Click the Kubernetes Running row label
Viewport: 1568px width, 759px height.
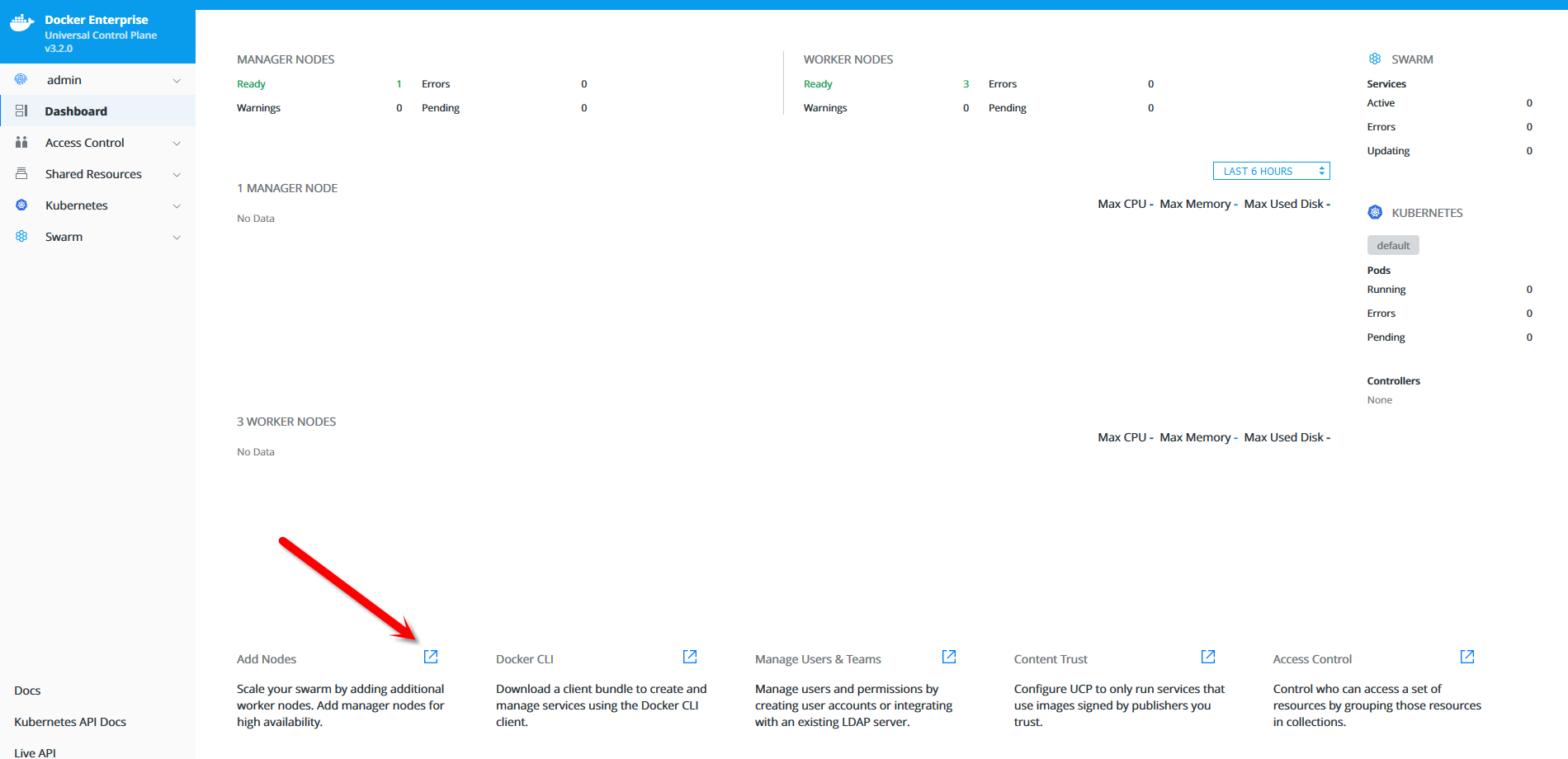coord(1386,290)
